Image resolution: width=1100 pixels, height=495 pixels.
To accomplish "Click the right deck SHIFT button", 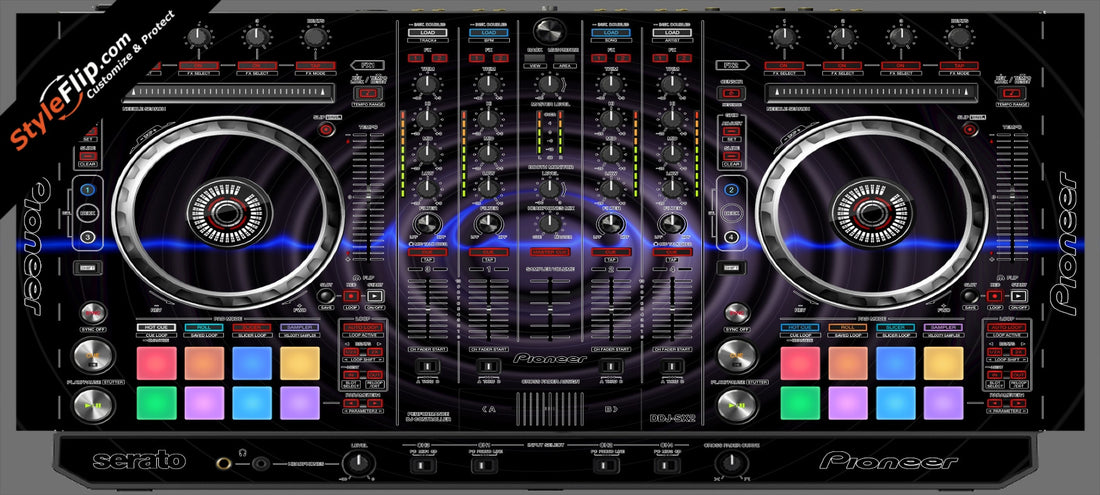I will pos(732,267).
